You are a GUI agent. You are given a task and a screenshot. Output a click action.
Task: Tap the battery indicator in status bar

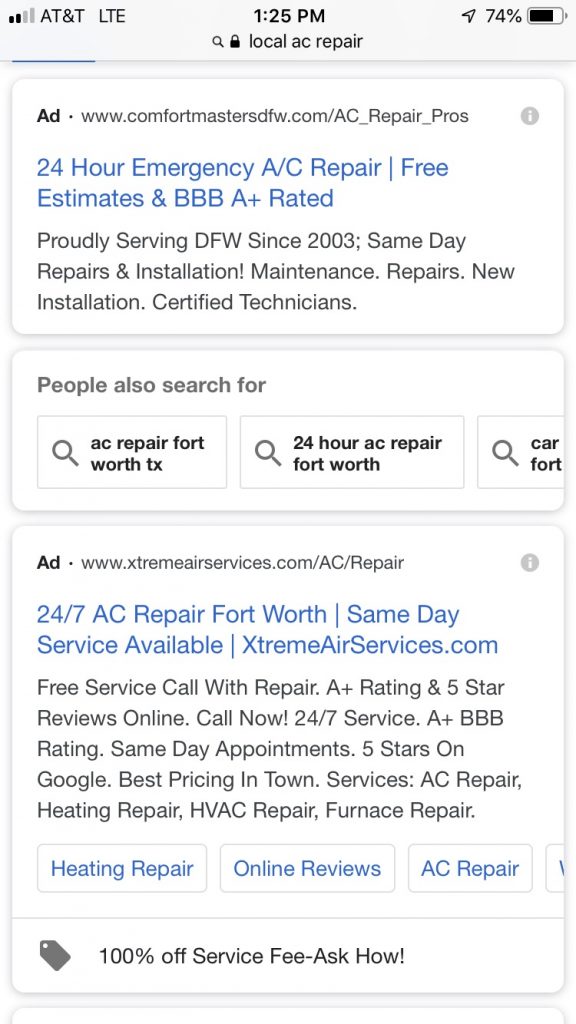click(547, 16)
